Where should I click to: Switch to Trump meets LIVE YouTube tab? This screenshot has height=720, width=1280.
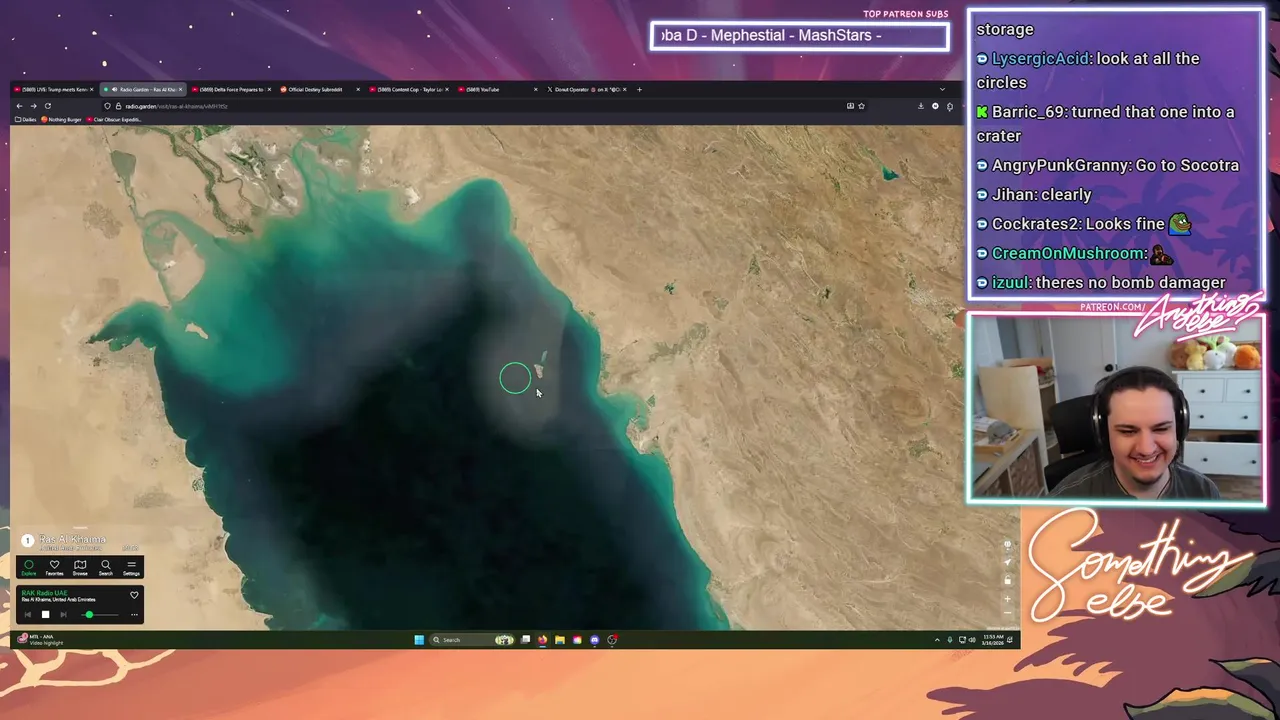54,89
